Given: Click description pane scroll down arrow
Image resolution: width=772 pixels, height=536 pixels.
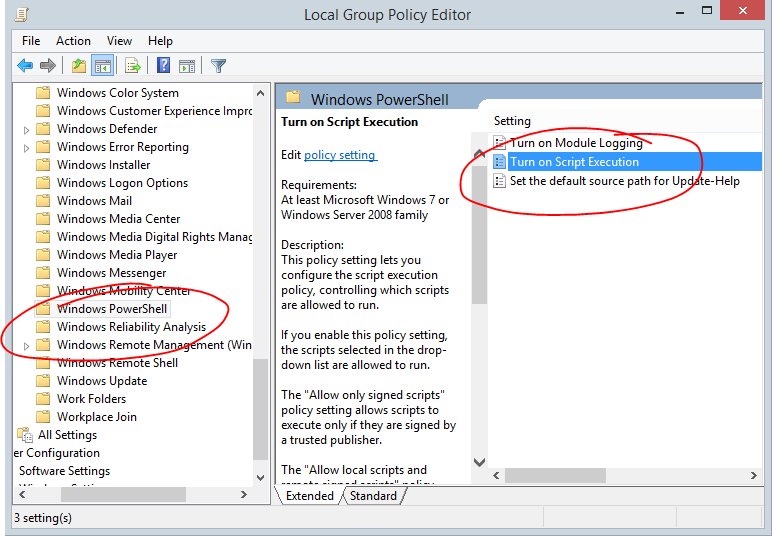Looking at the screenshot, I should [x=479, y=462].
